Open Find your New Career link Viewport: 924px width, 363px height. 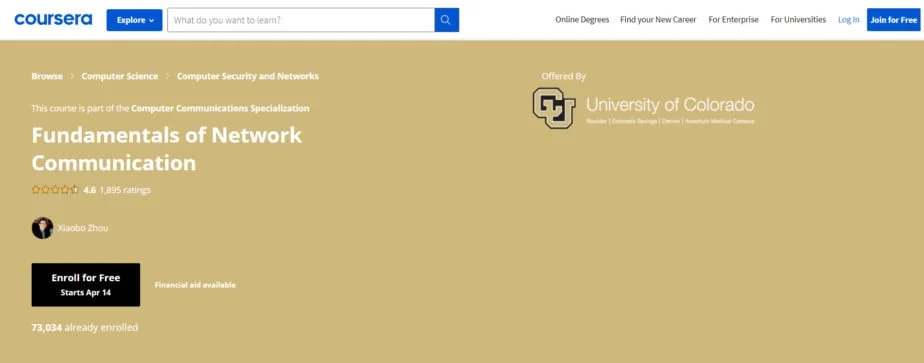pyautogui.click(x=658, y=19)
